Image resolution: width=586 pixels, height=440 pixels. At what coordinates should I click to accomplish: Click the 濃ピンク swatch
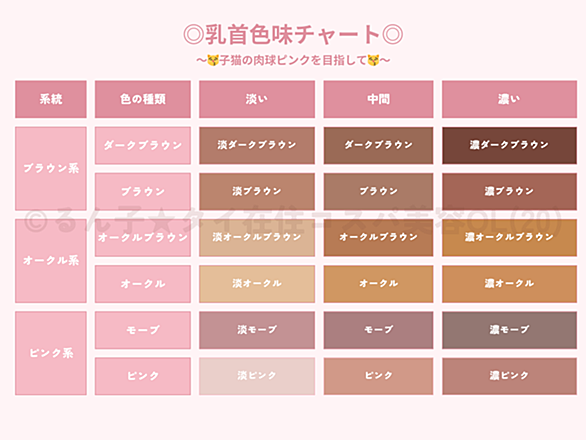click(x=509, y=376)
